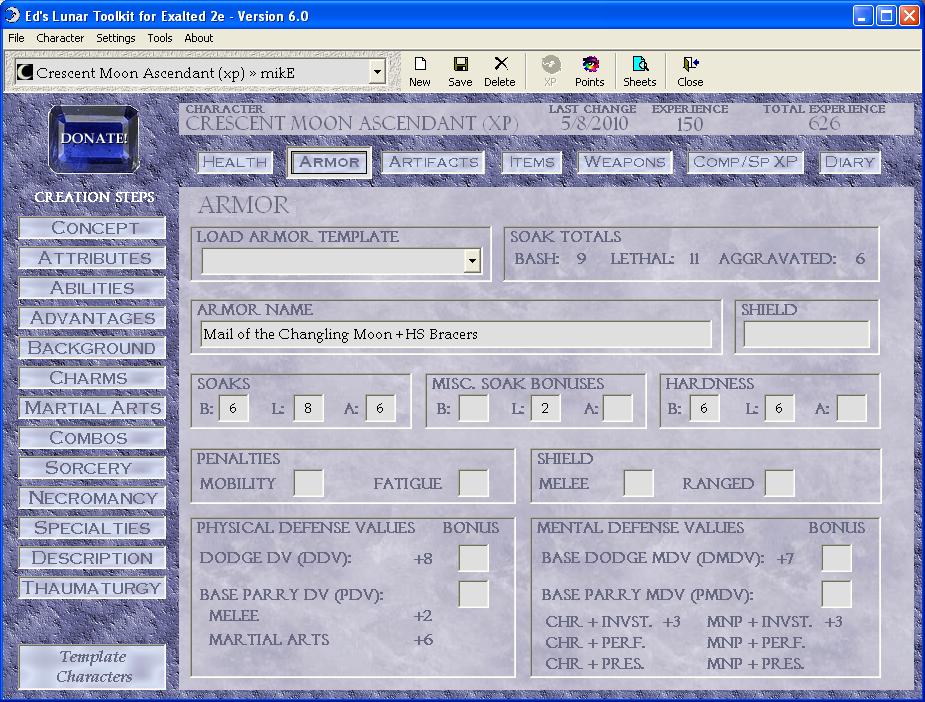Click the Soaks lethal field

click(308, 408)
